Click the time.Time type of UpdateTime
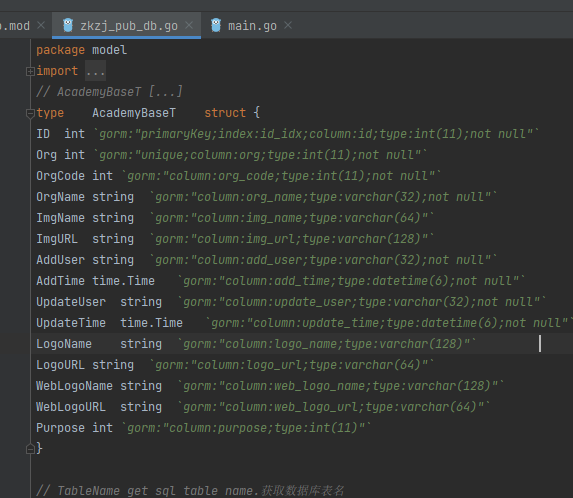 (151, 323)
